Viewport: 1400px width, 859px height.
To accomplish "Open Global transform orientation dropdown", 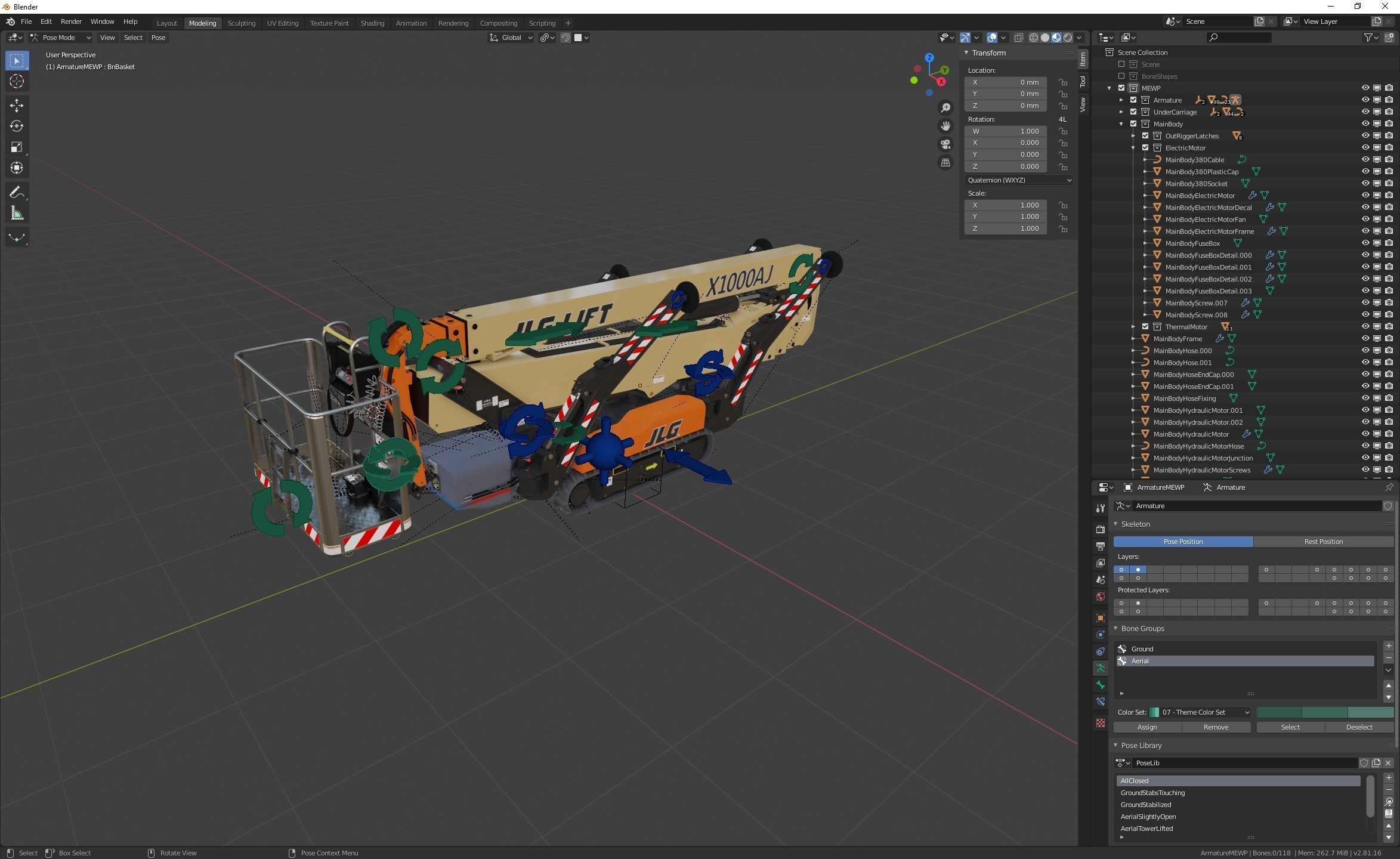I will pyautogui.click(x=511, y=38).
